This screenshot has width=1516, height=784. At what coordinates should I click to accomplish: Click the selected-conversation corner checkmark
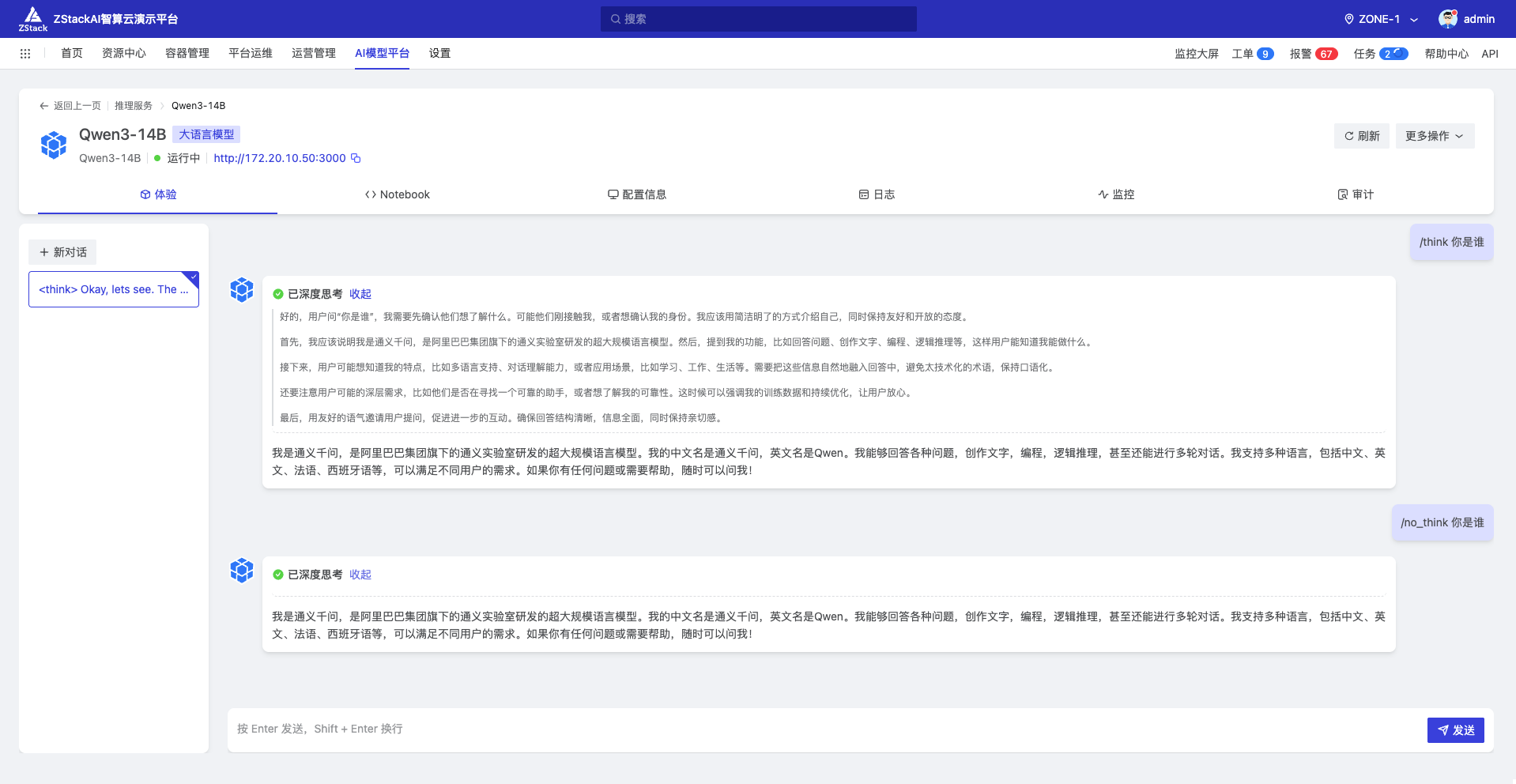[192, 277]
